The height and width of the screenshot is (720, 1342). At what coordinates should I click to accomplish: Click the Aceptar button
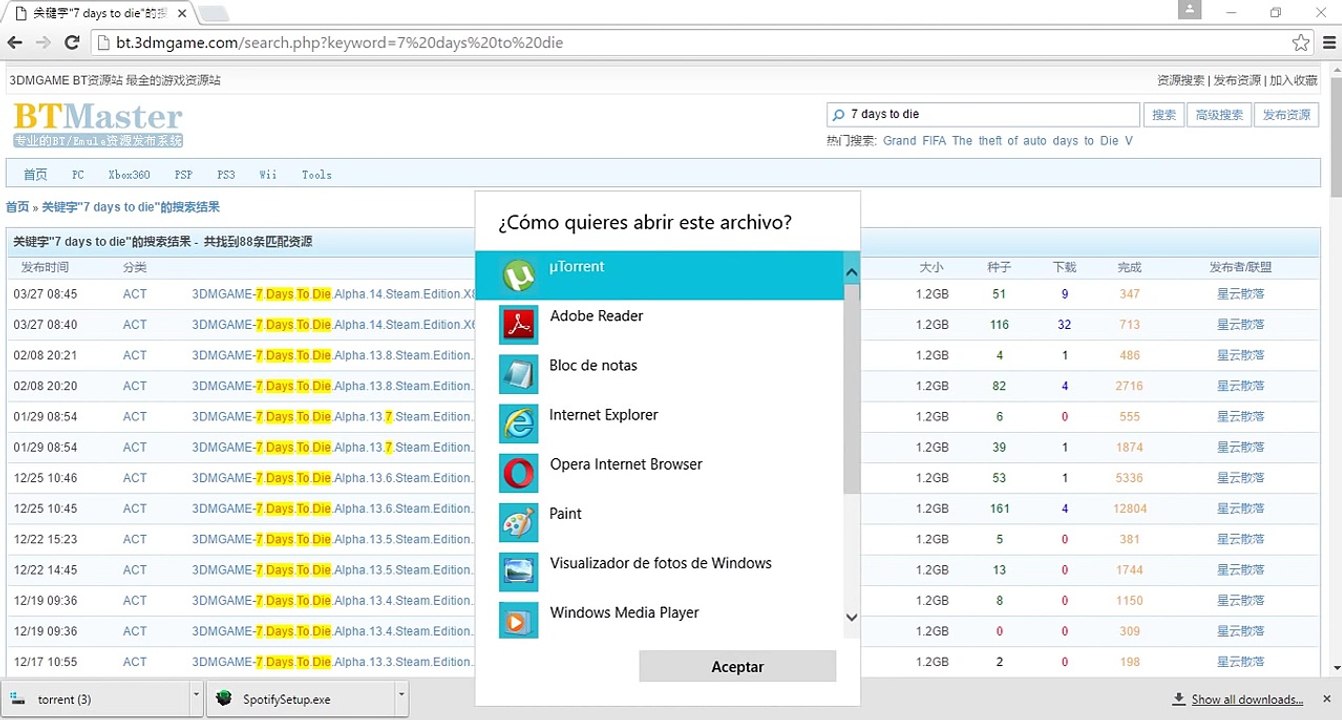tap(737, 667)
